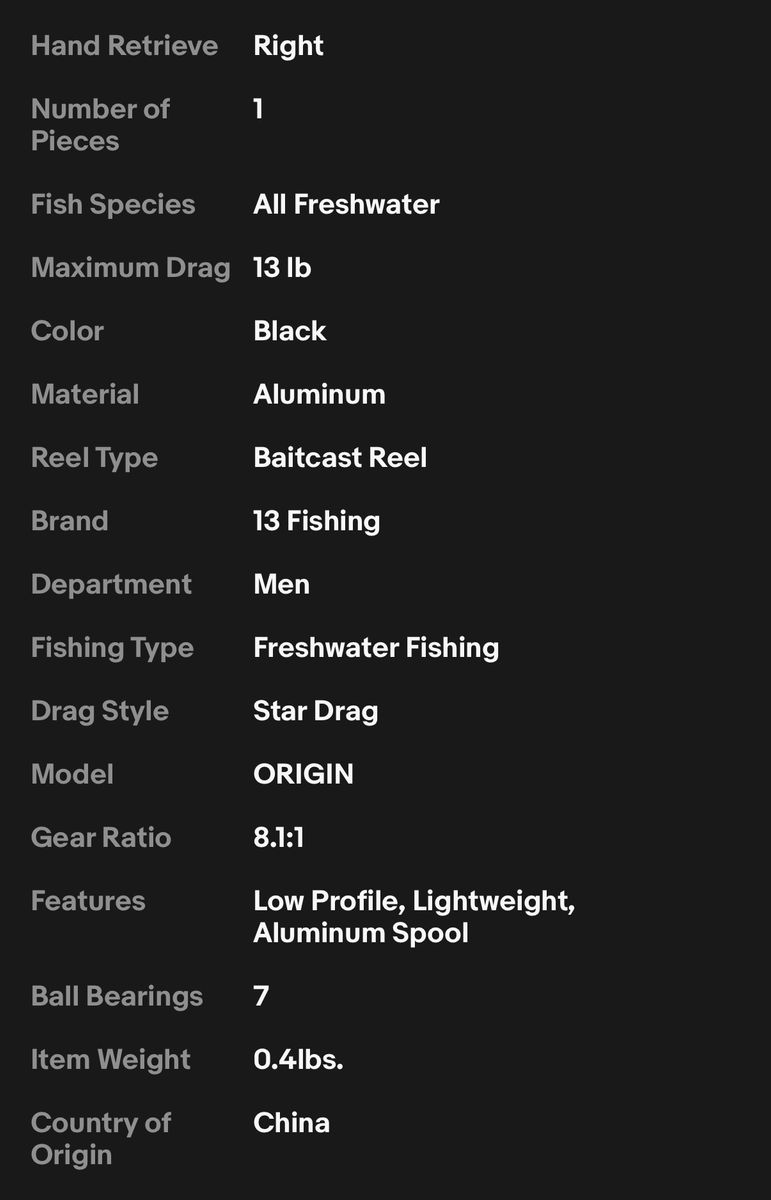Select the 'ORIGIN' model value
The image size is (771, 1200).
pos(303,774)
